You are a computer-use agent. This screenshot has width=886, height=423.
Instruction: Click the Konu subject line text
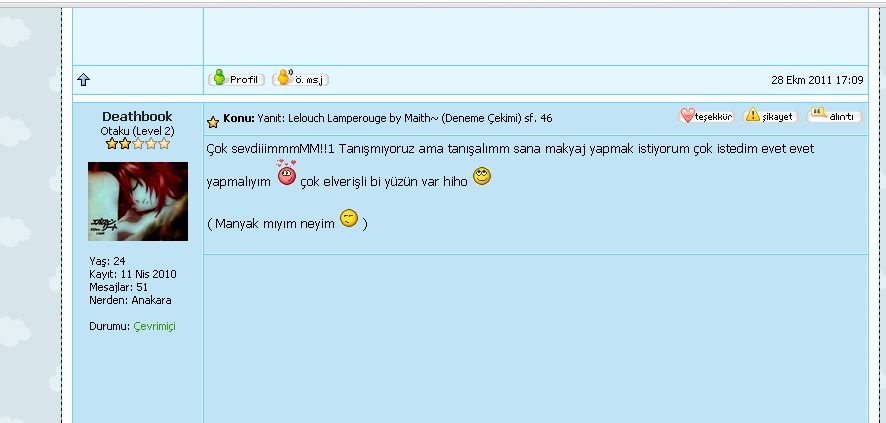pos(388,119)
